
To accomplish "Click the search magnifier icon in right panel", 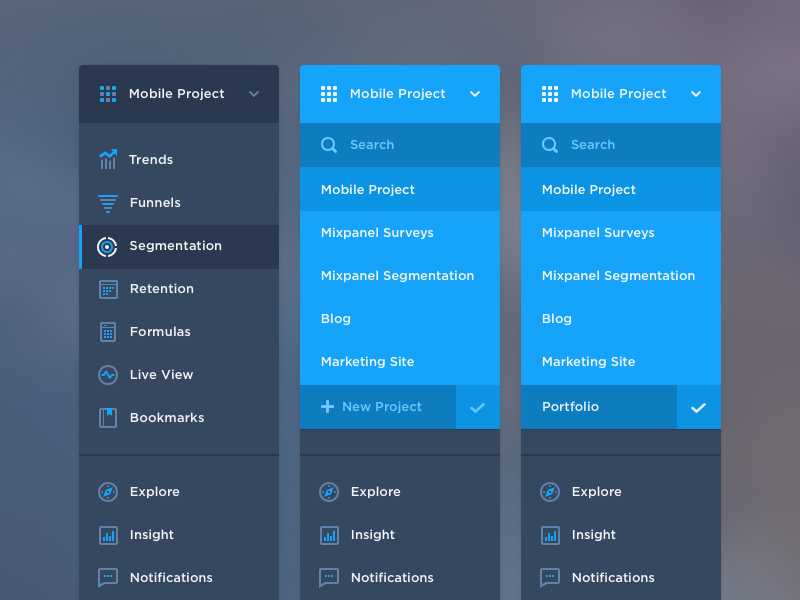I will [549, 145].
